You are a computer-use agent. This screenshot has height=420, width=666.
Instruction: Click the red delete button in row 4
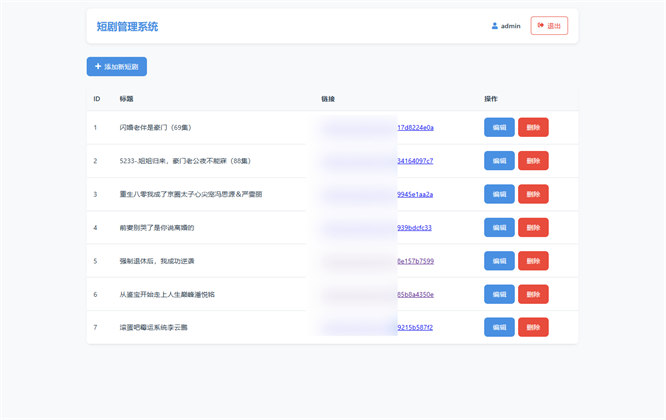pyautogui.click(x=533, y=228)
